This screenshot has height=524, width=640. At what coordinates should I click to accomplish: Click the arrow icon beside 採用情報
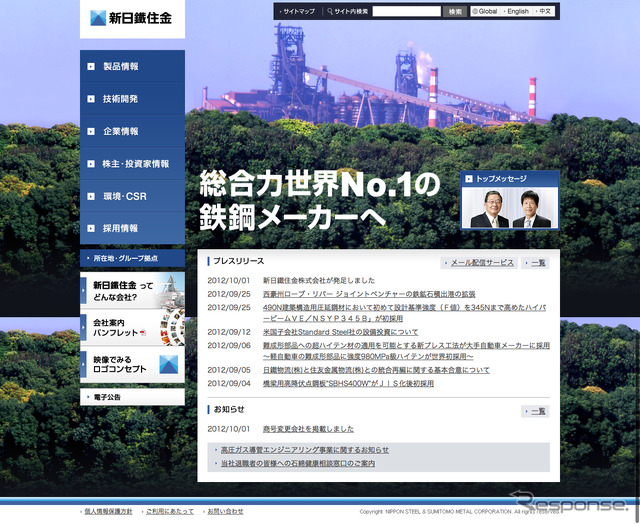(x=91, y=229)
